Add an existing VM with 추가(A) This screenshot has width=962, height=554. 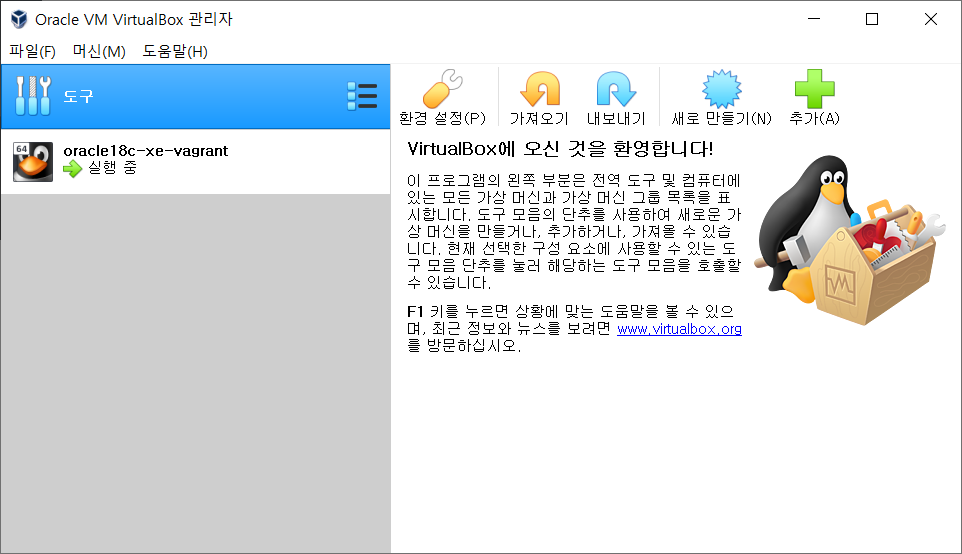(814, 97)
